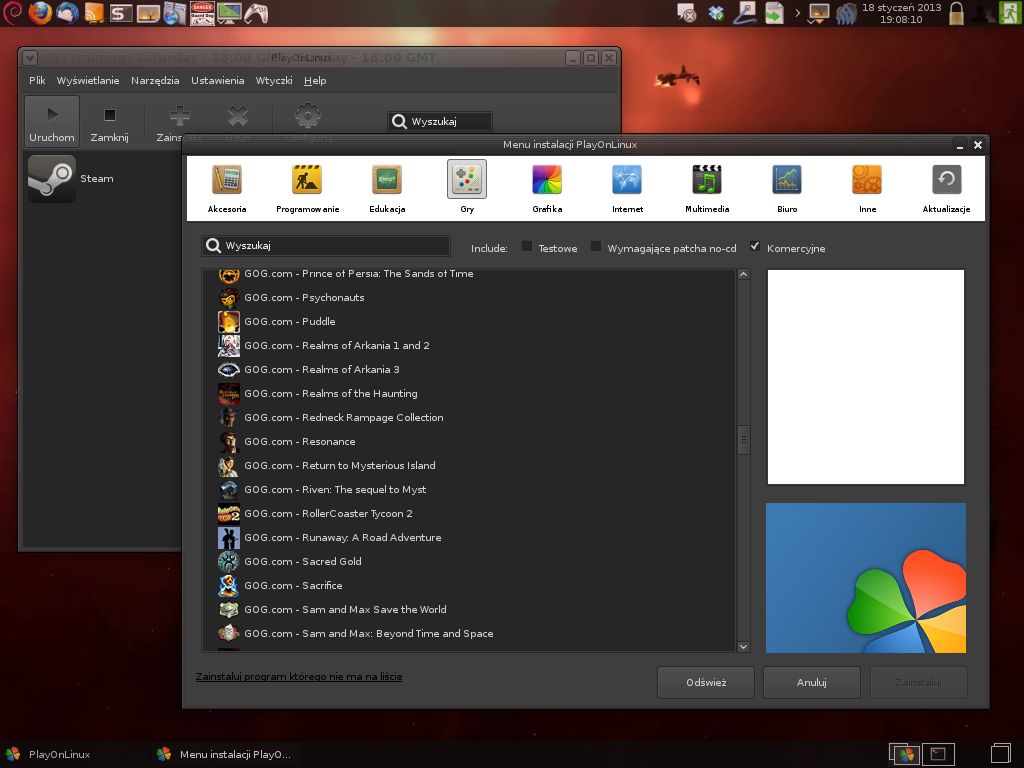Select GOG.com - Redneck Rampage Collection
Screen dimensions: 1024x768
[344, 418]
